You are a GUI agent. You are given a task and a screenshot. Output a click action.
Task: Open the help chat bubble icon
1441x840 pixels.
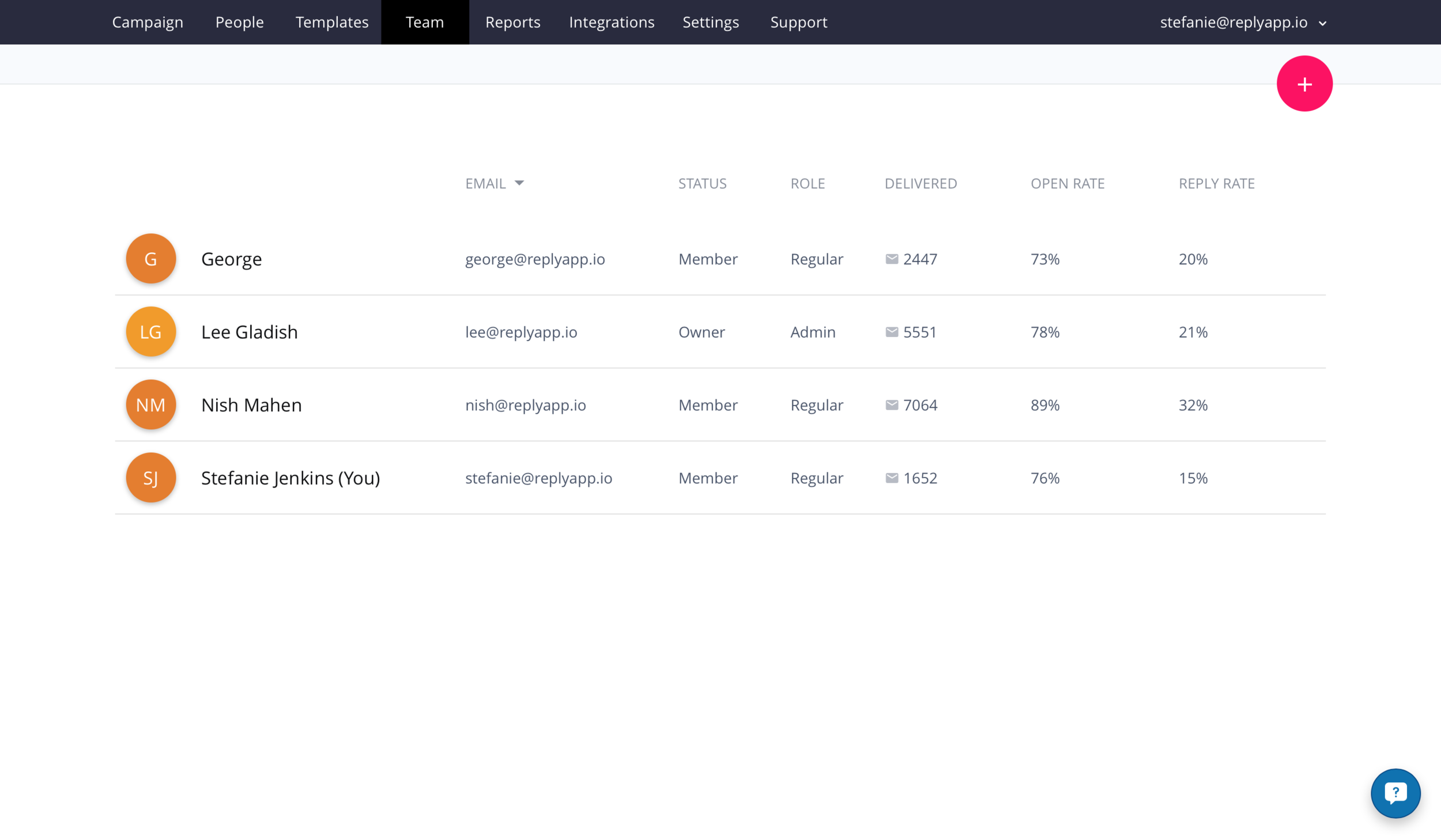[1395, 793]
